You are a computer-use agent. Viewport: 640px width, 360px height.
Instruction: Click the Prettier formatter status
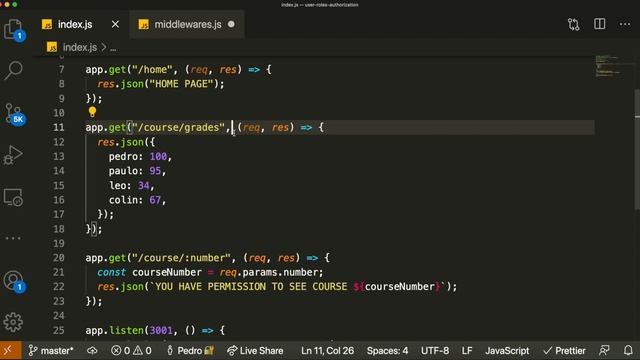tap(564, 351)
